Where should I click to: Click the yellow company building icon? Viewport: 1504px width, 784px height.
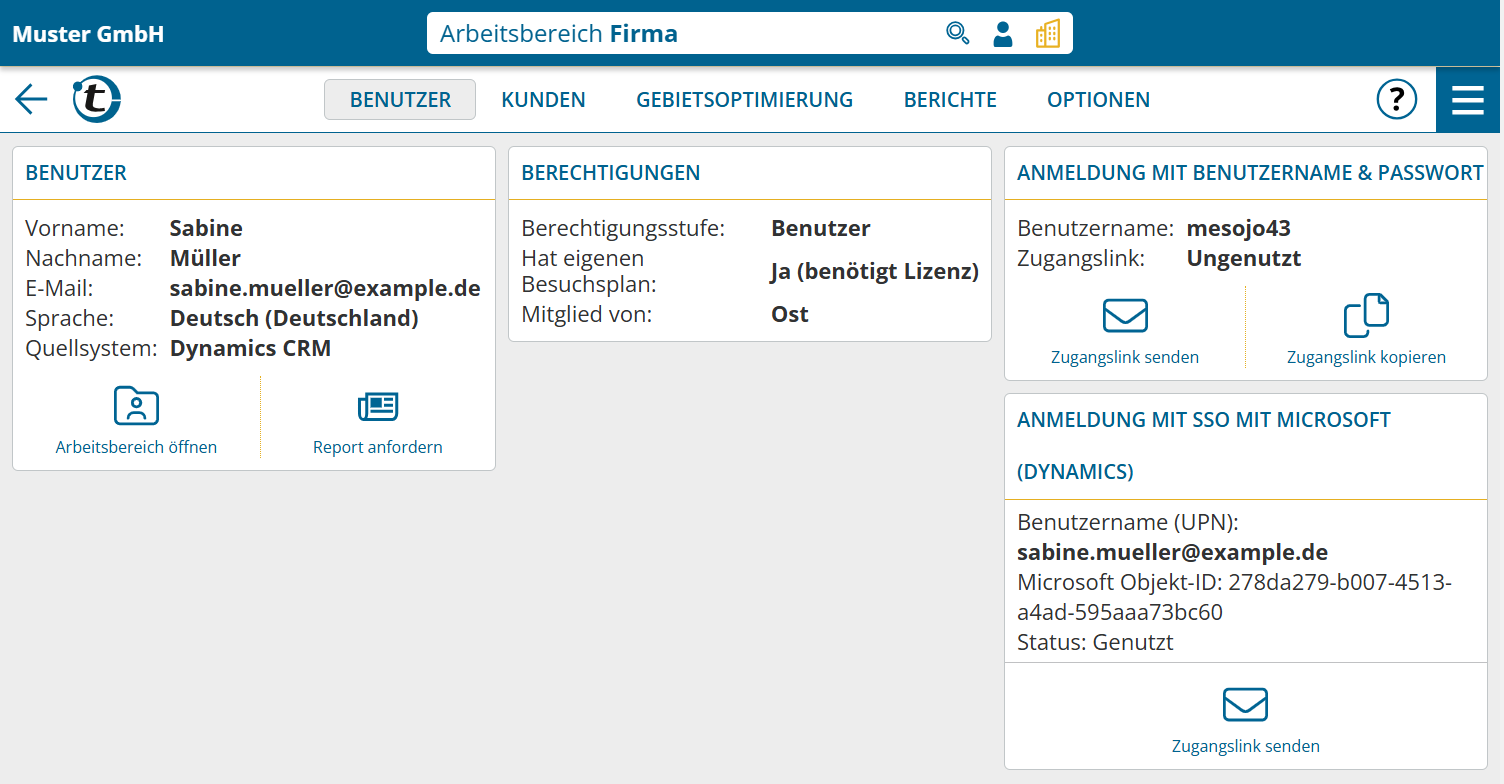point(1047,34)
